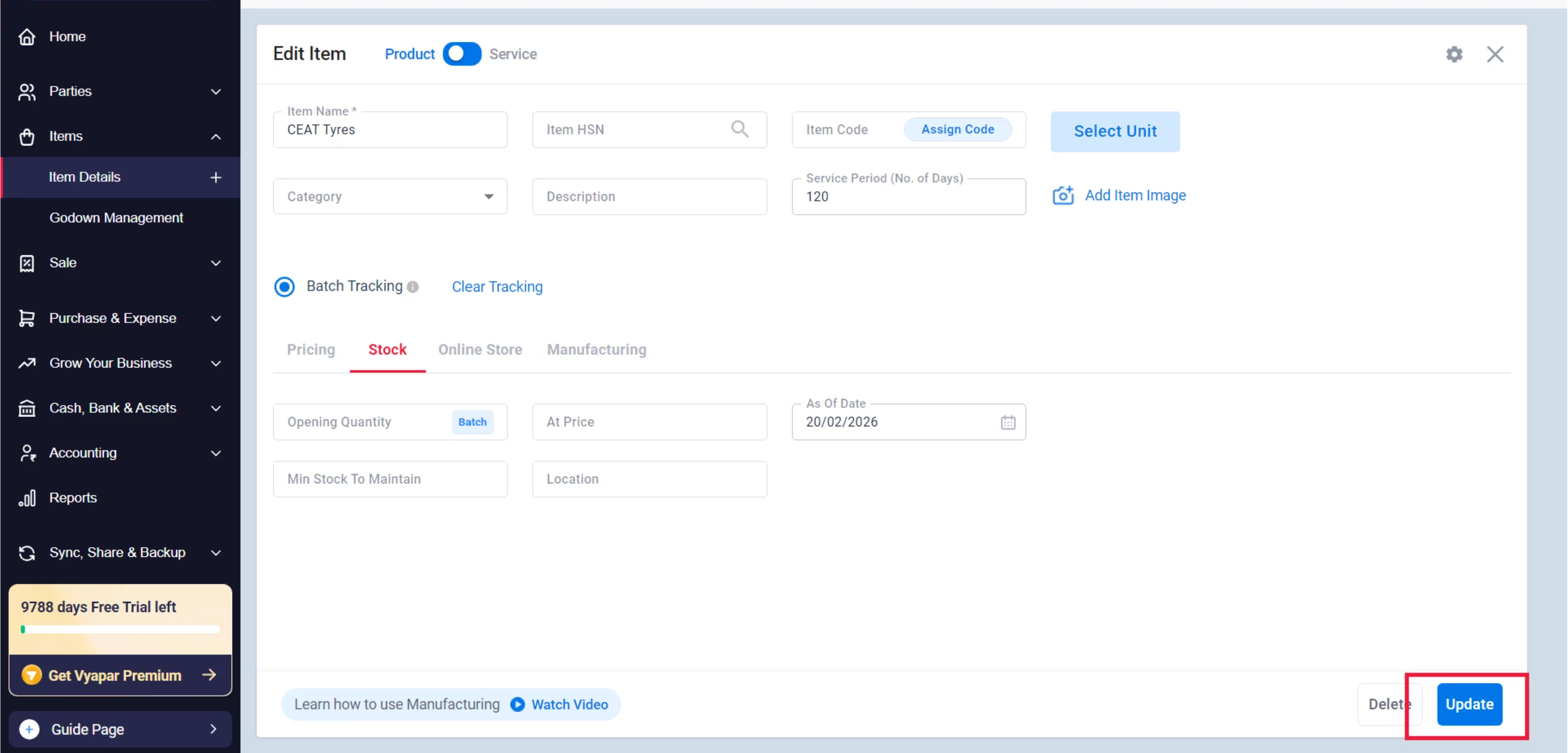Viewport: 1568px width, 753px height.
Task: Click the Reports bar chart icon
Action: click(27, 498)
